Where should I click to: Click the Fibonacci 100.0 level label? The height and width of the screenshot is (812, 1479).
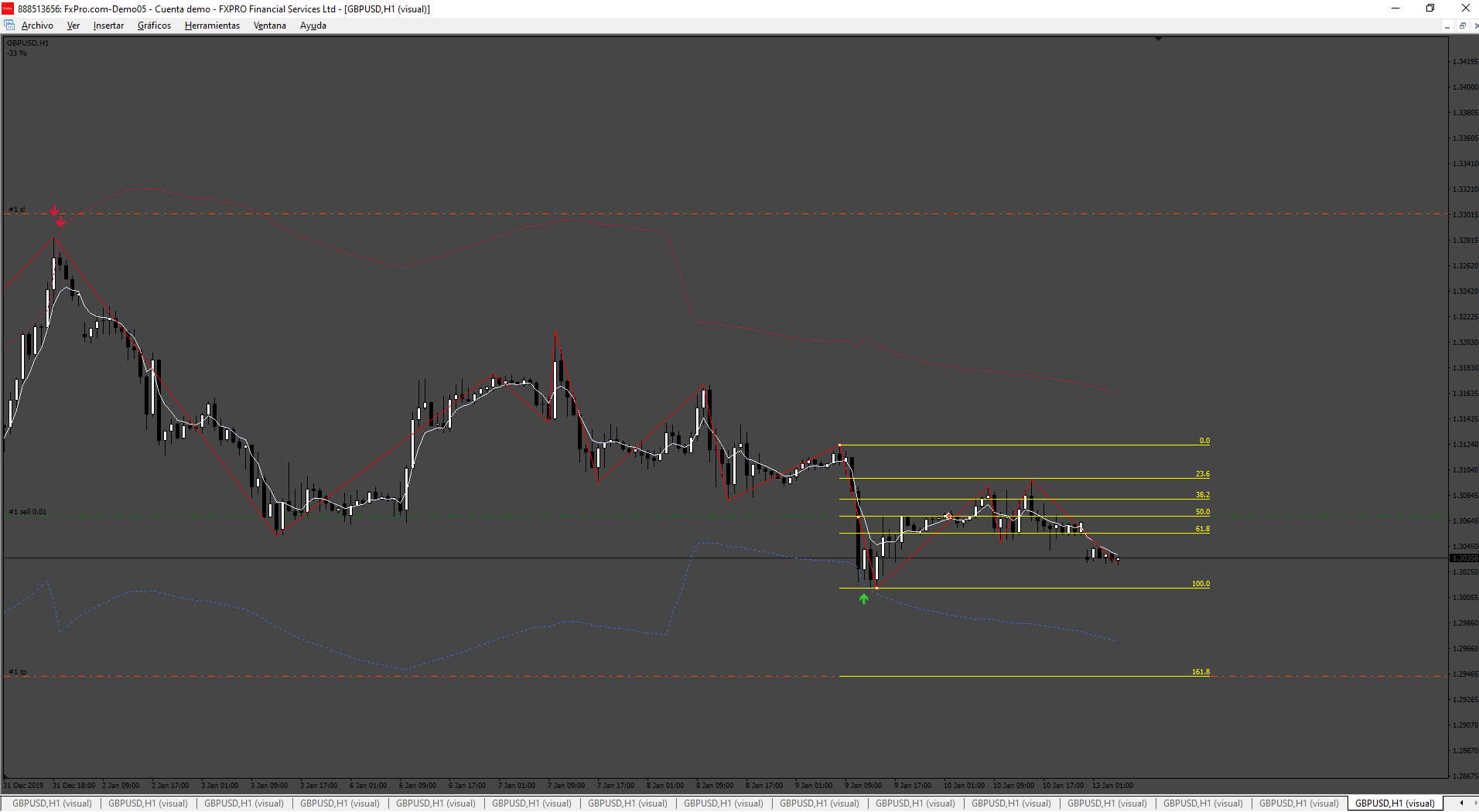click(1201, 584)
